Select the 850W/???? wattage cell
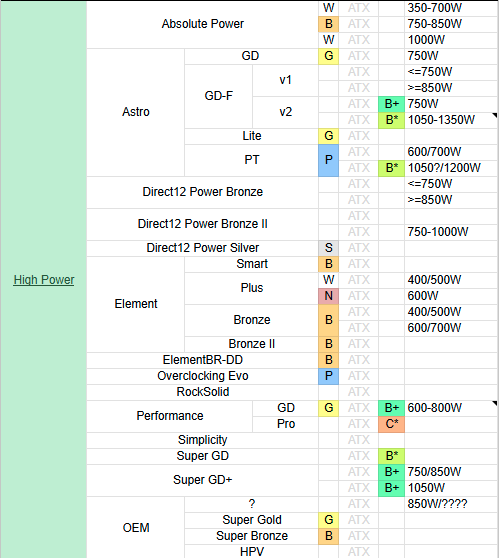Viewport: 499px width, 558px height. point(451,504)
